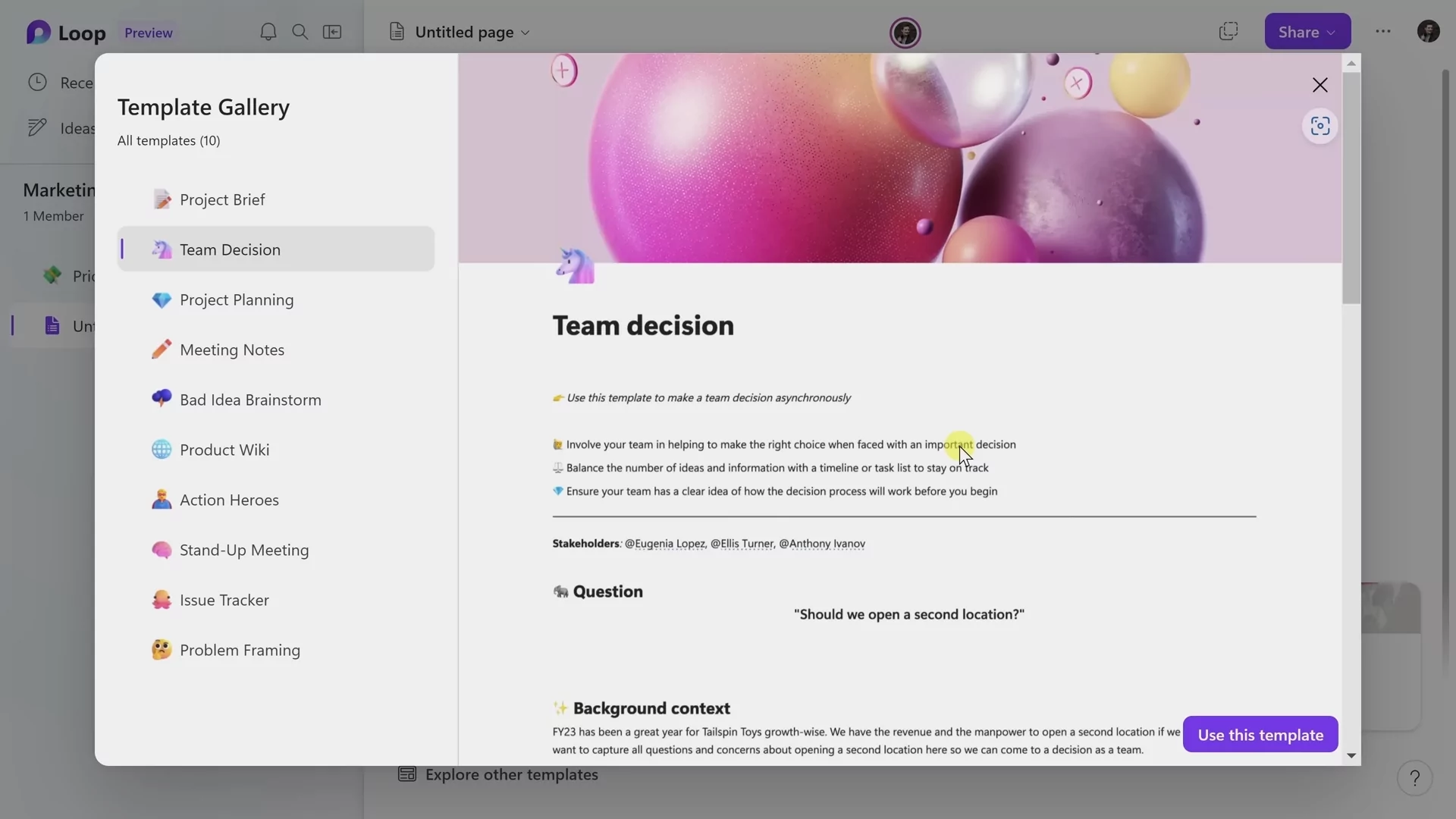The width and height of the screenshot is (1456, 819).
Task: Select the Product Wiki template
Action: coord(276,450)
